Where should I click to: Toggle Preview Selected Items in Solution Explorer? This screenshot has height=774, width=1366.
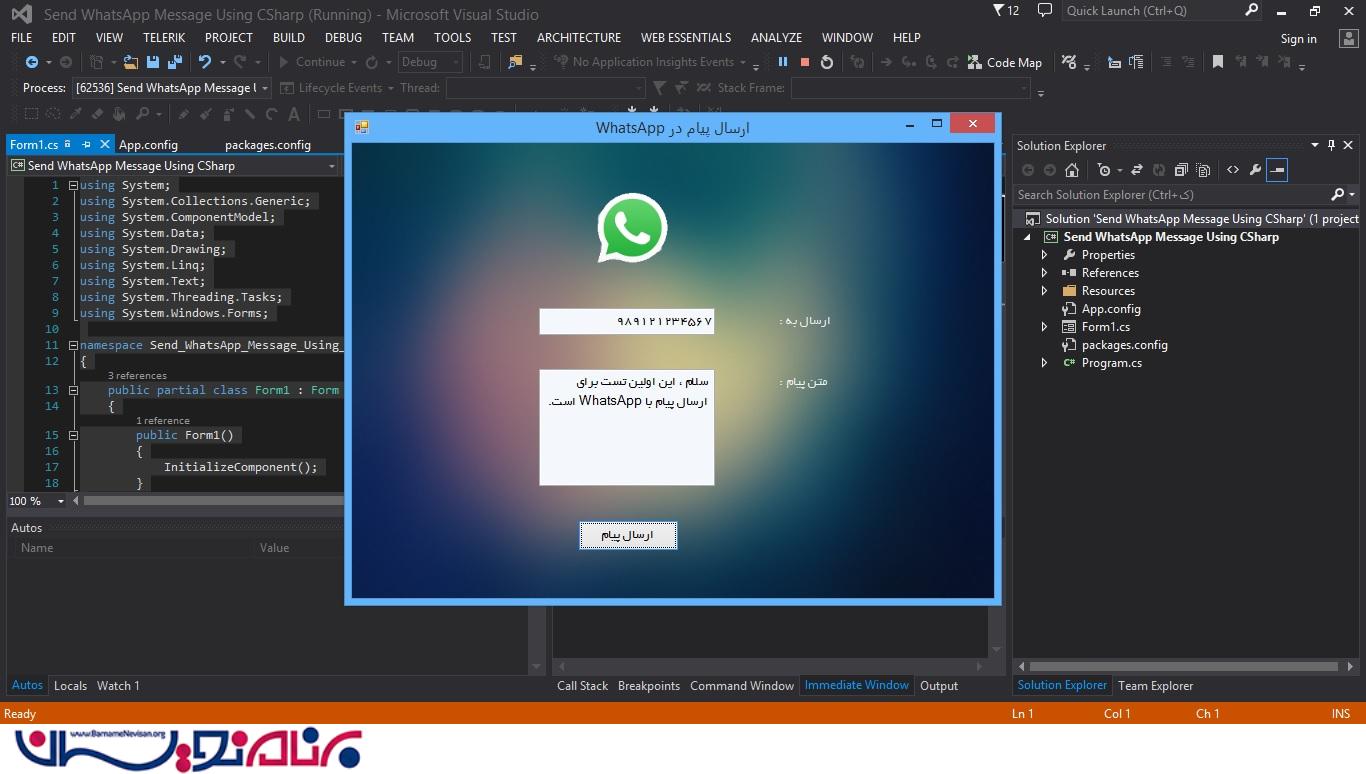click(1277, 170)
